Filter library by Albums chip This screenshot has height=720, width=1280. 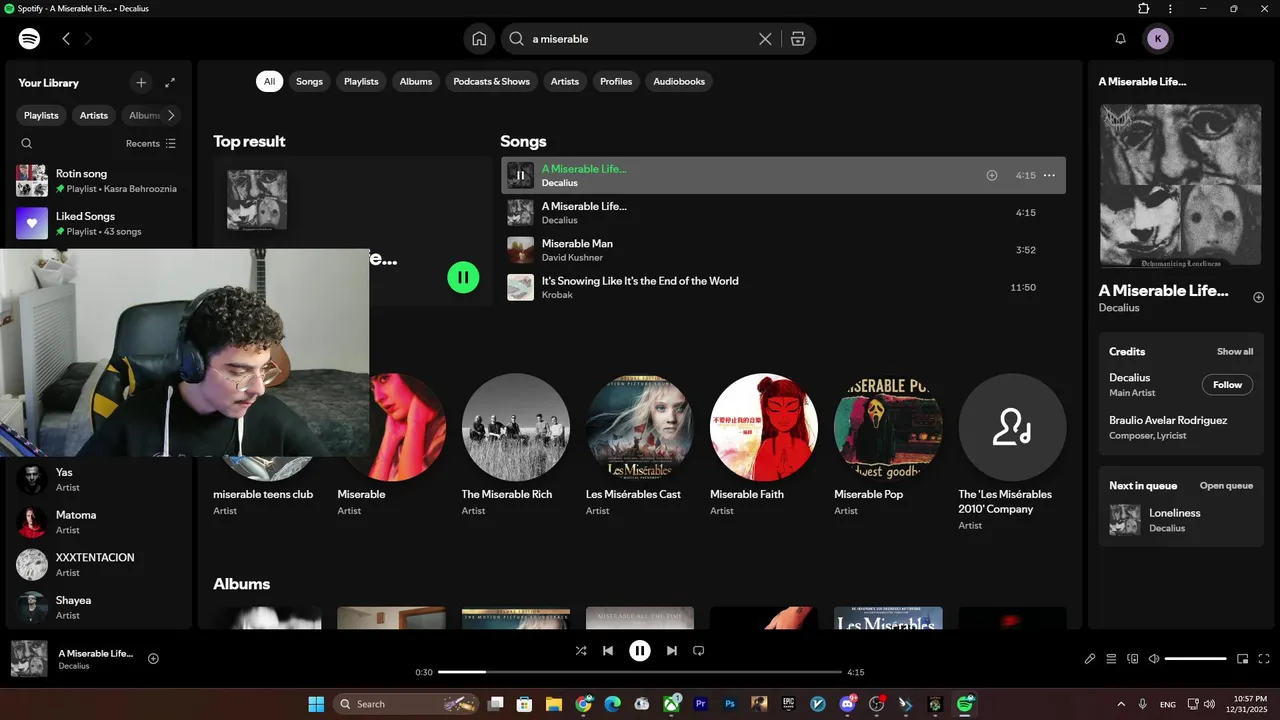(143, 115)
